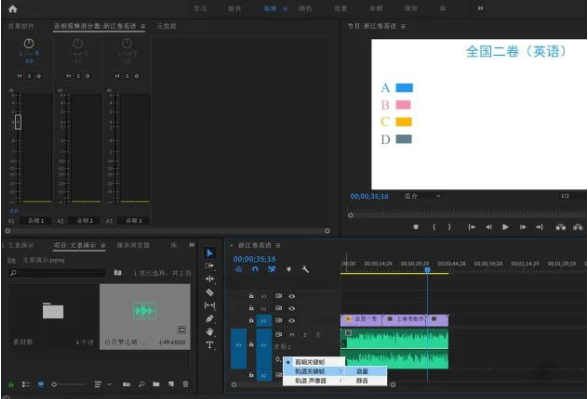Open timeline display settings wrench
Viewport: 588px width, 399px height.
click(305, 269)
